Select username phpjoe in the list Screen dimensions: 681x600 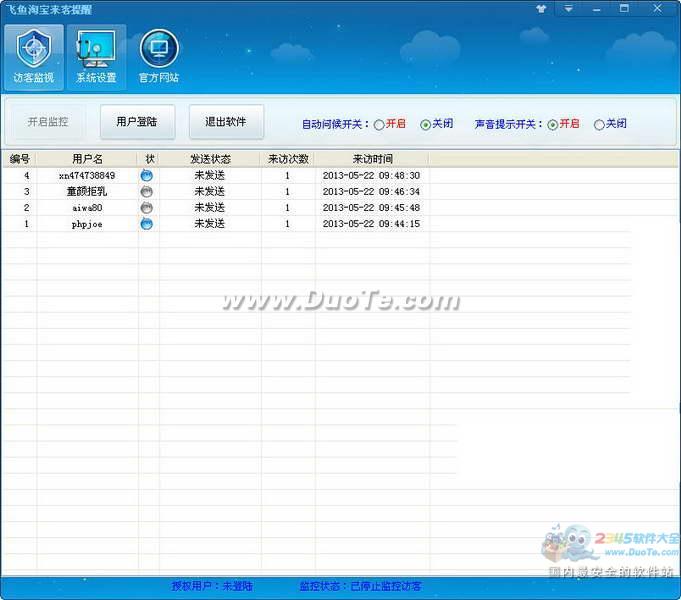pyautogui.click(x=87, y=224)
